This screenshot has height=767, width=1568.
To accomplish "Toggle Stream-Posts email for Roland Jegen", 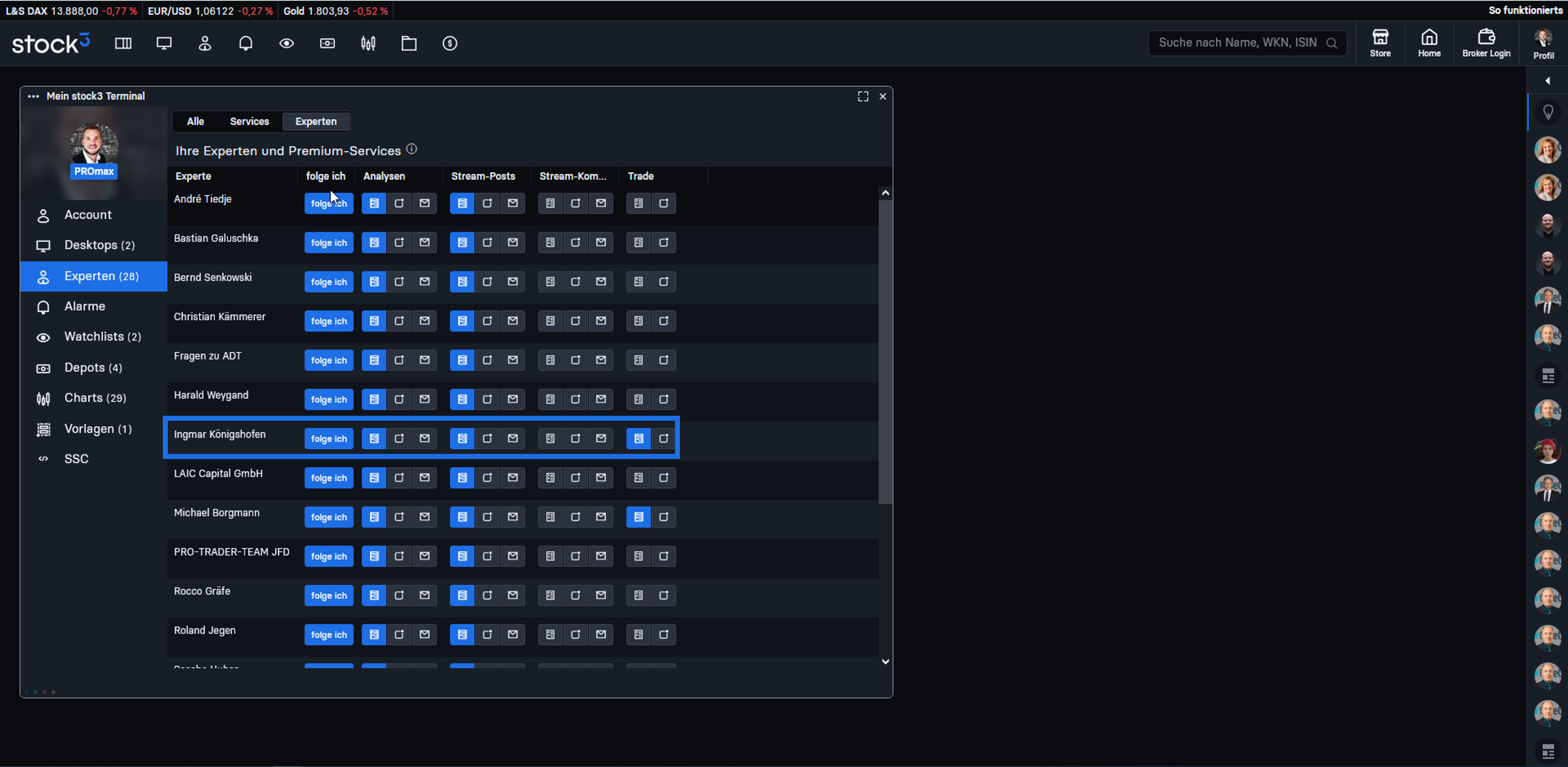I will pyautogui.click(x=512, y=634).
